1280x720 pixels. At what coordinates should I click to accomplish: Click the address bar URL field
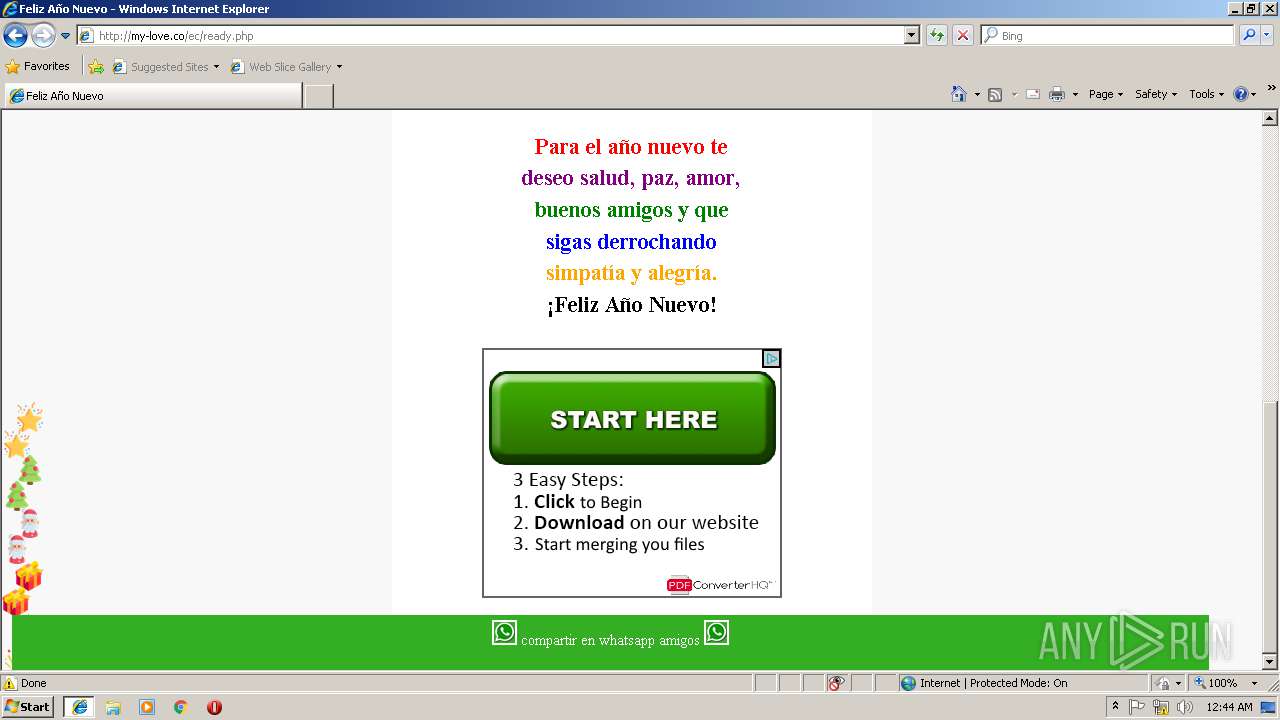tap(490, 35)
